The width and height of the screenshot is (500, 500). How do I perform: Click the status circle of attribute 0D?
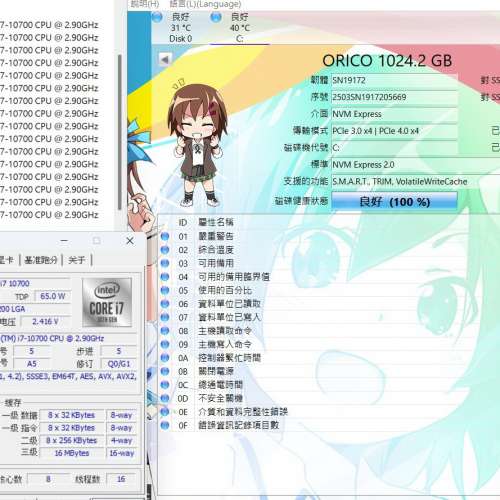(165, 398)
